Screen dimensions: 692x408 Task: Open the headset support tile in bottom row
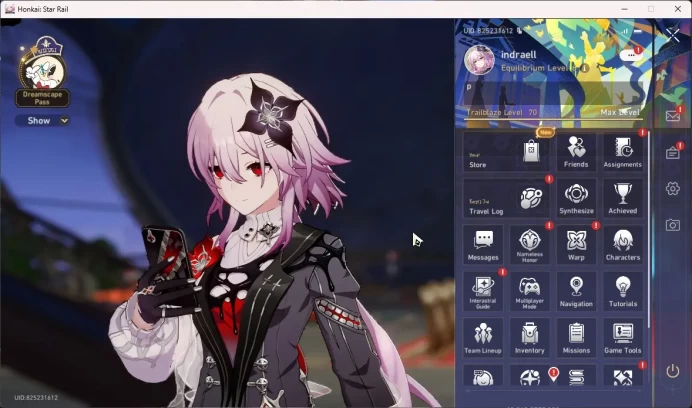483,377
